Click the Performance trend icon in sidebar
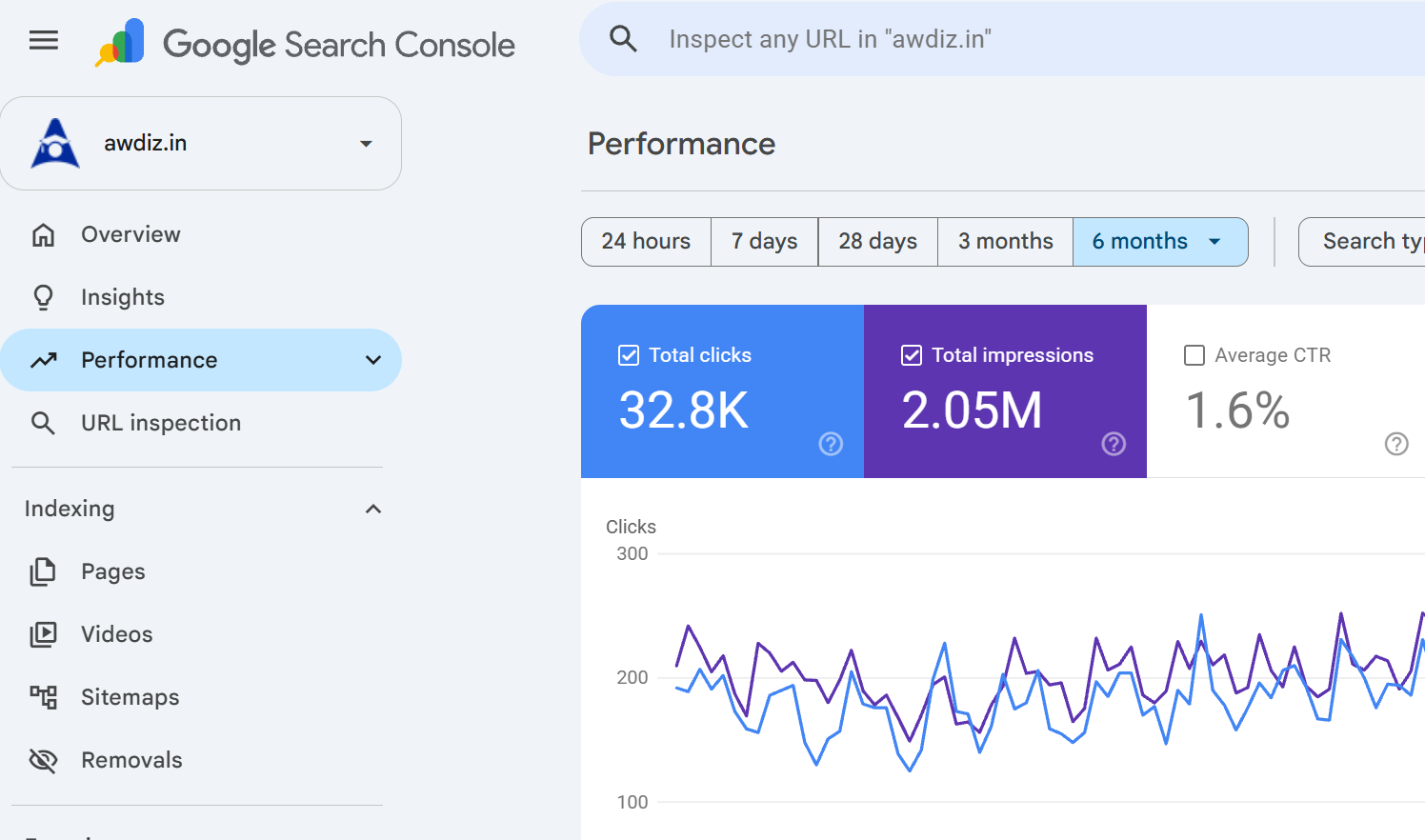 [44, 360]
